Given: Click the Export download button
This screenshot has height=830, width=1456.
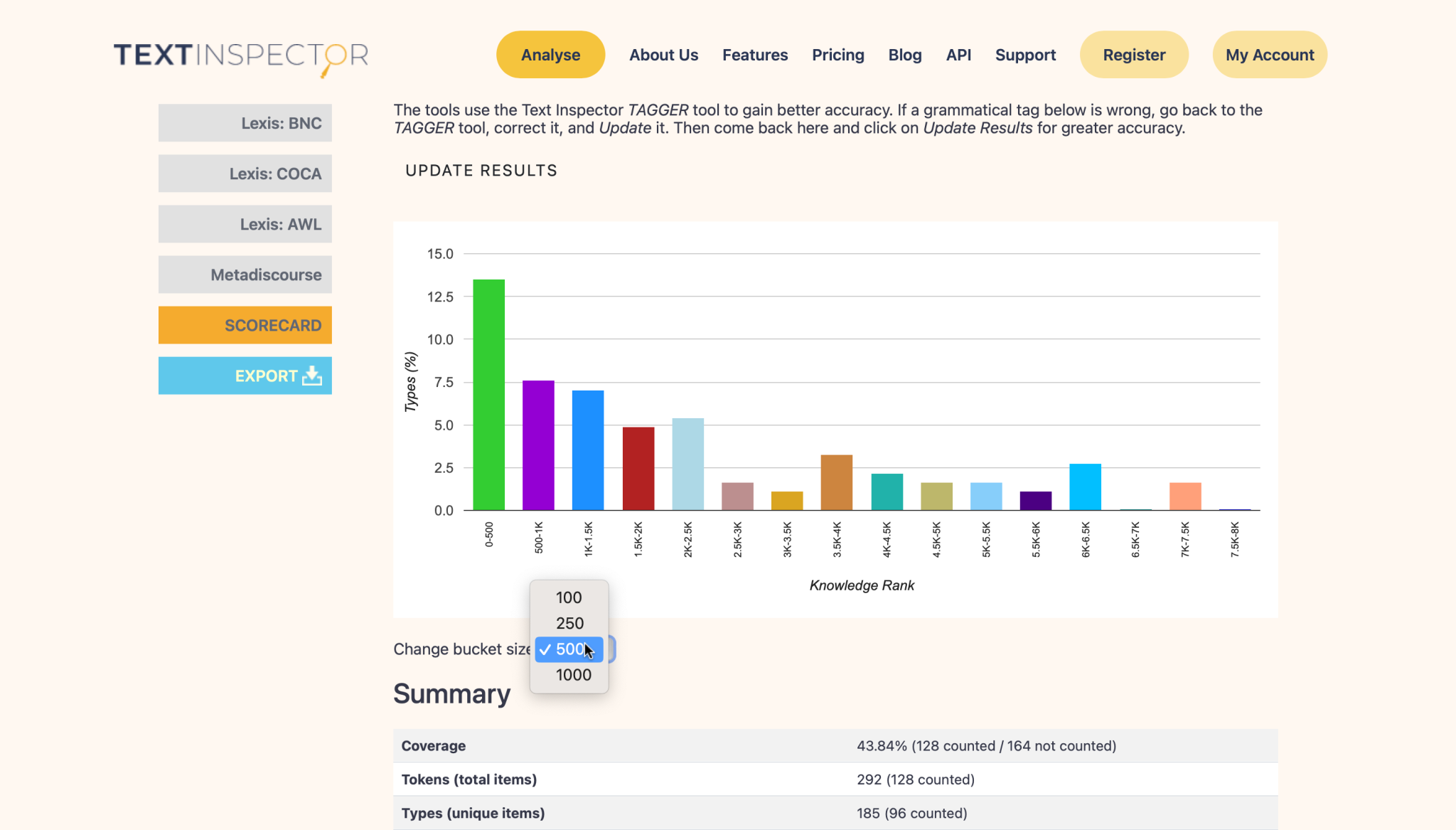Looking at the screenshot, I should coord(245,376).
